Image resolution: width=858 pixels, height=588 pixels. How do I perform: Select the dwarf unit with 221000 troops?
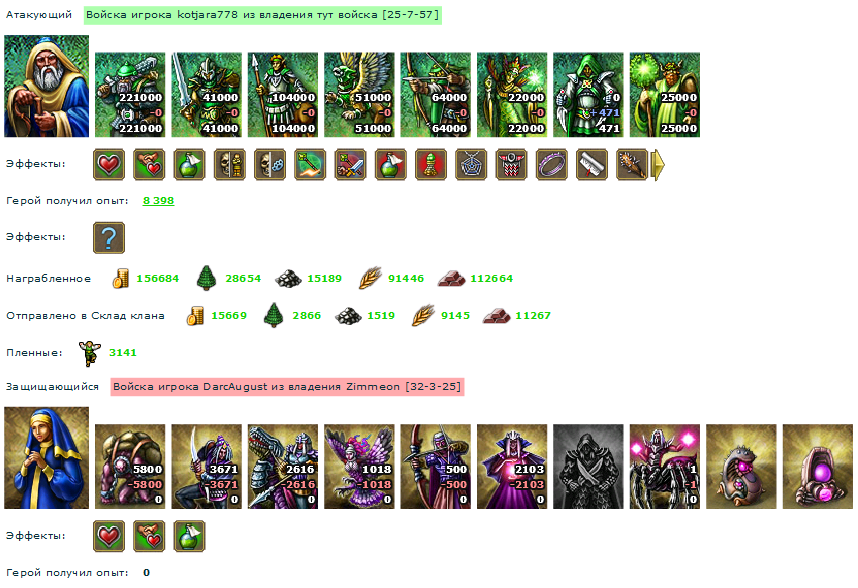tap(130, 95)
